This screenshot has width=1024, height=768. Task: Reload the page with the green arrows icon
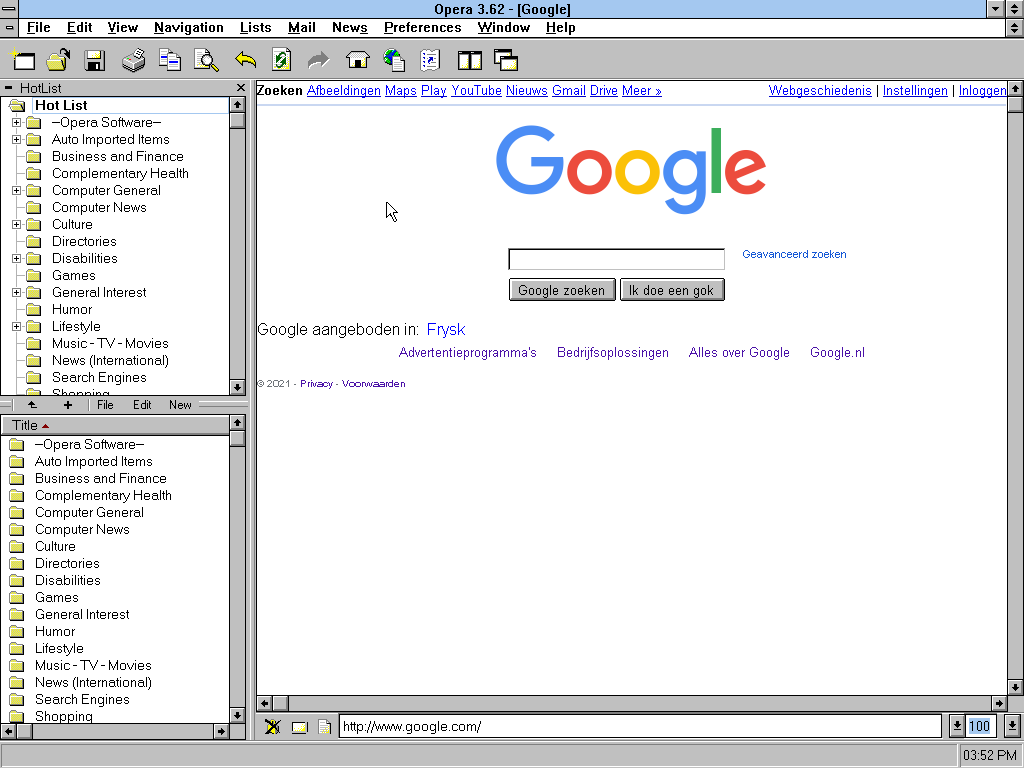281,60
